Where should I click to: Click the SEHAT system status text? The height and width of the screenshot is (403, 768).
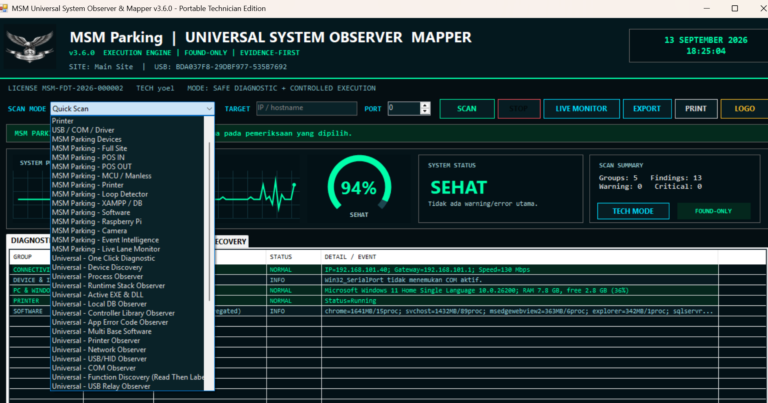tap(459, 188)
